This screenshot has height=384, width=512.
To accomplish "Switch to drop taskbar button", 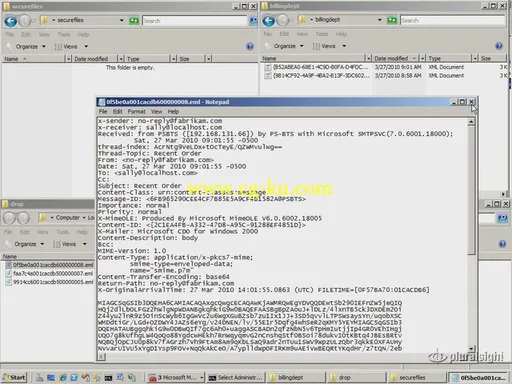I will pos(357,377).
